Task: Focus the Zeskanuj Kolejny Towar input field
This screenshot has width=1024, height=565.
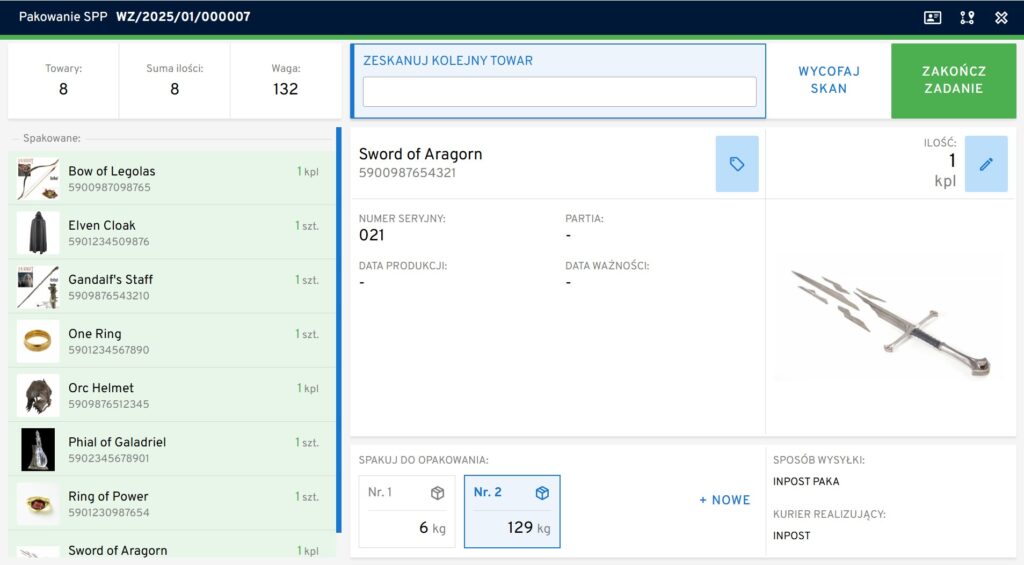Action: tap(559, 92)
